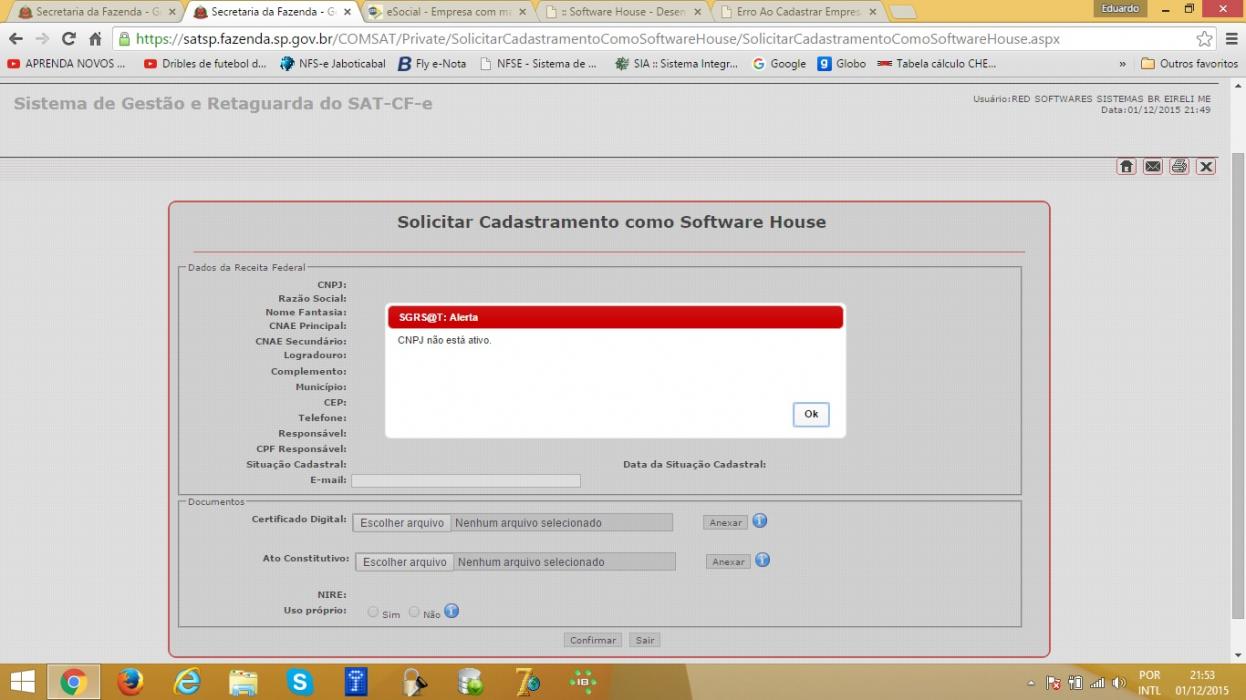Expand hidden bookmarks chevron
Screen dimensions: 1246x700
pyautogui.click(x=1122, y=63)
